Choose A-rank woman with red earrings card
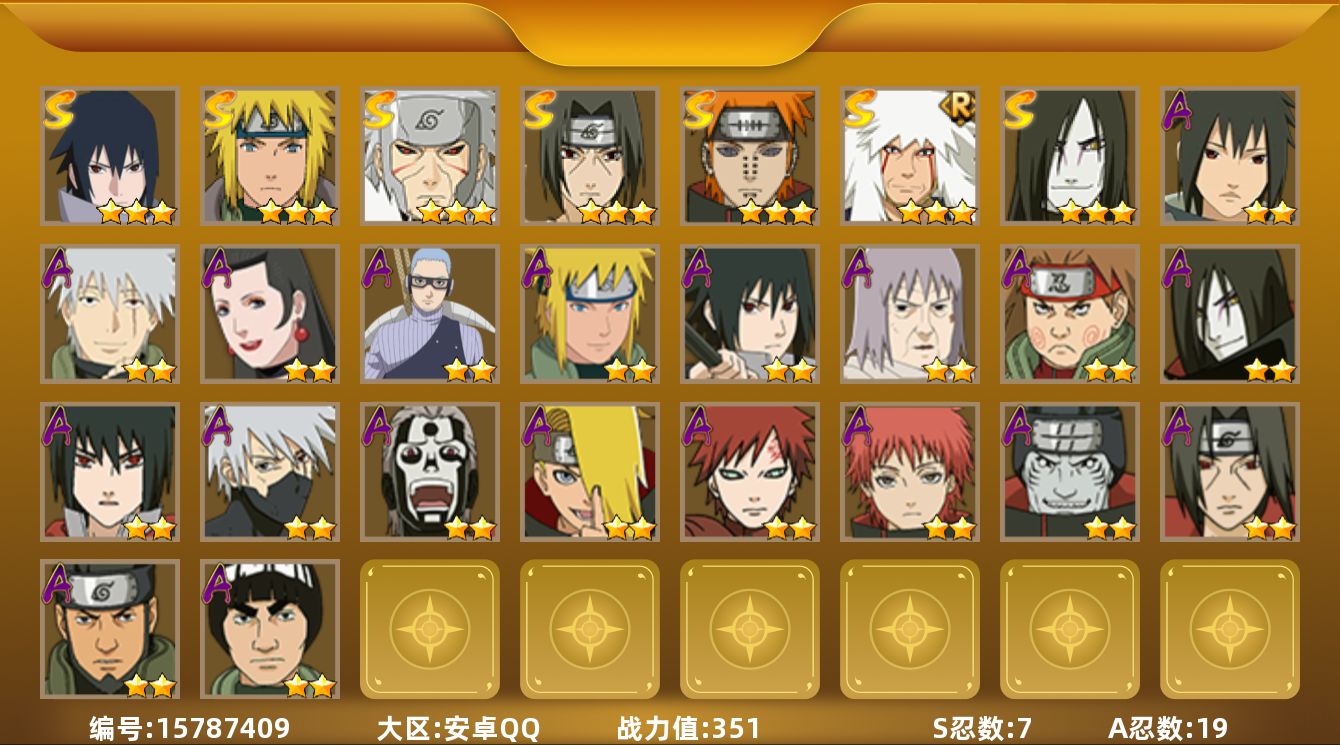Viewport: 1340px width, 745px height. [x=270, y=314]
